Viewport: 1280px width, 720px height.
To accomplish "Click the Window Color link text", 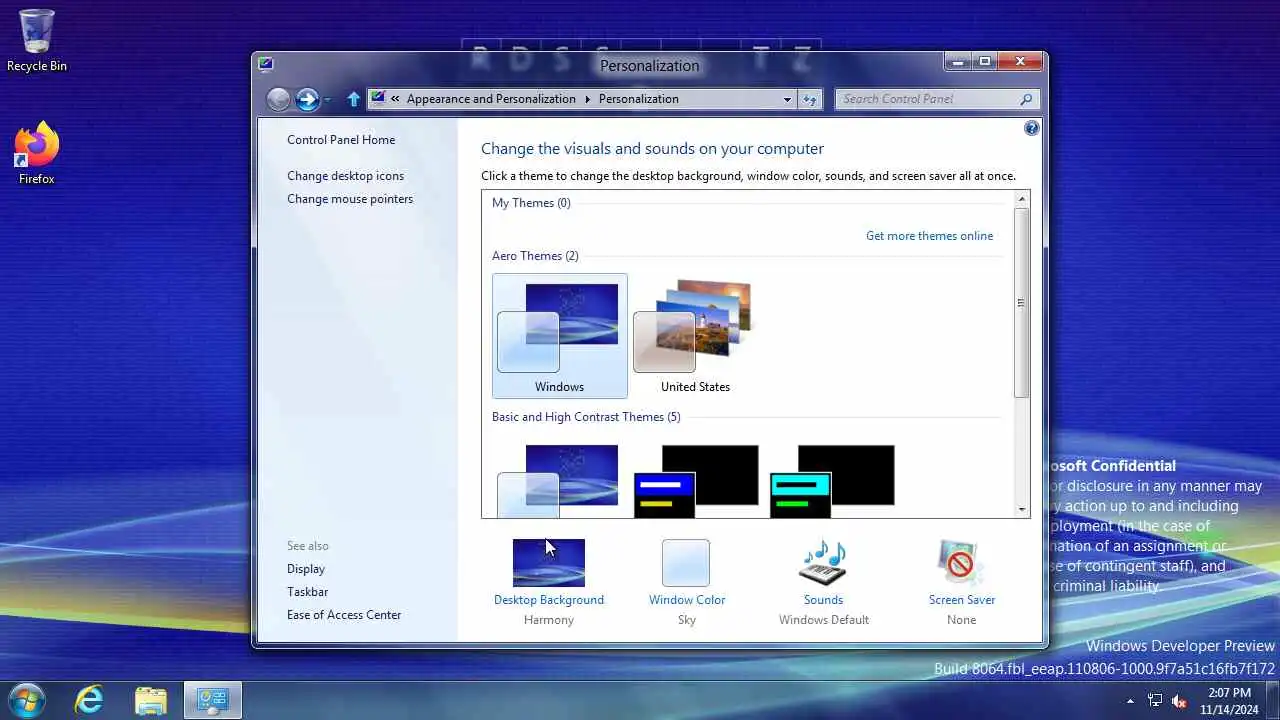I will point(687,600).
